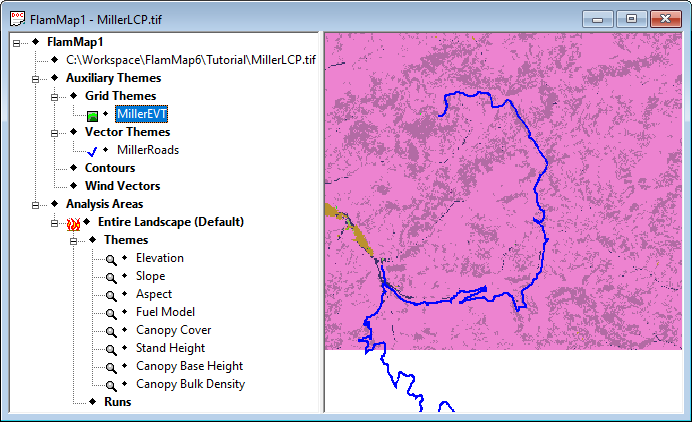Select the MillerLCP.tif file path item
The width and height of the screenshot is (692, 422).
(191, 60)
